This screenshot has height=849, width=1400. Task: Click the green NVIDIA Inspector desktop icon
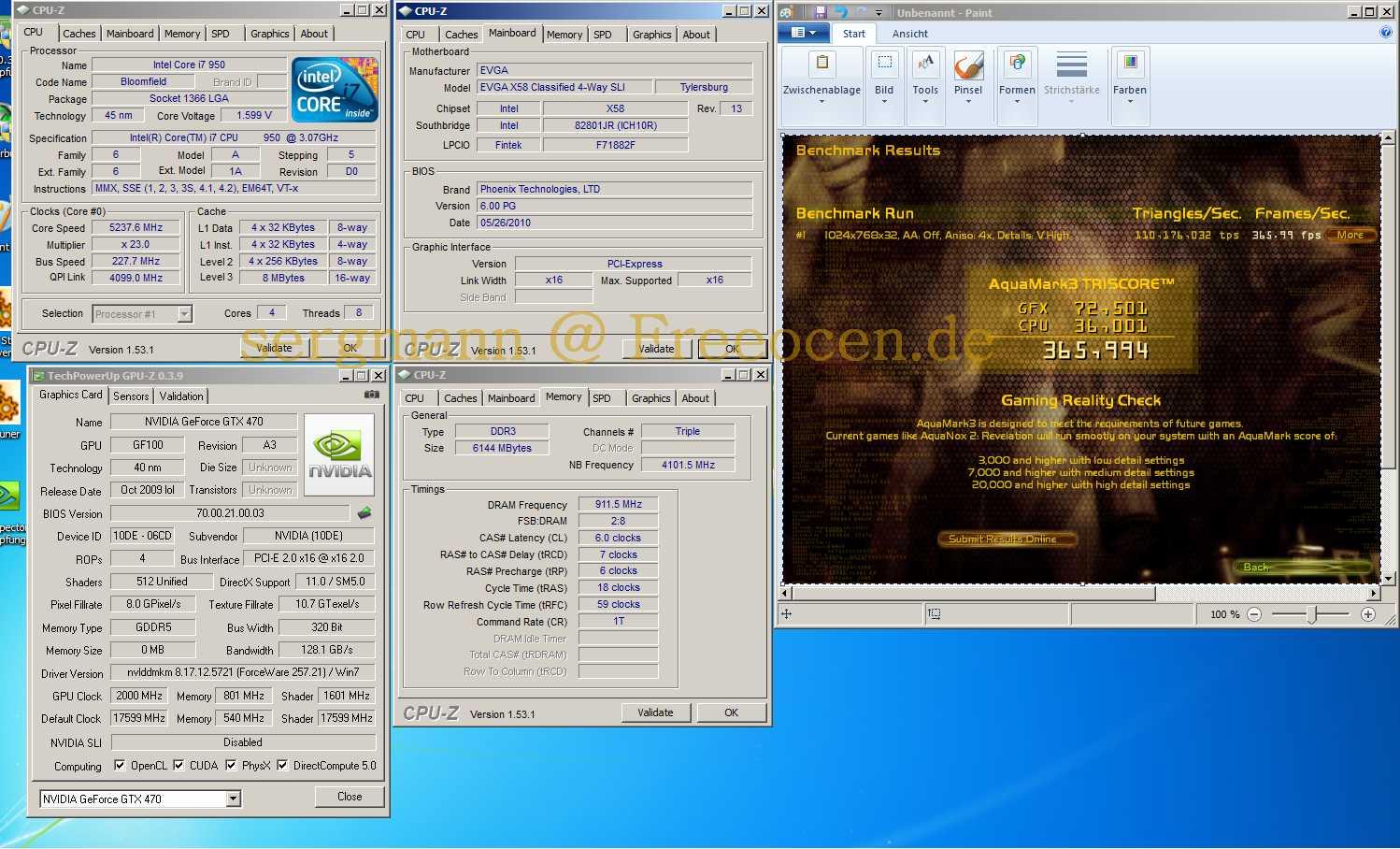7,496
